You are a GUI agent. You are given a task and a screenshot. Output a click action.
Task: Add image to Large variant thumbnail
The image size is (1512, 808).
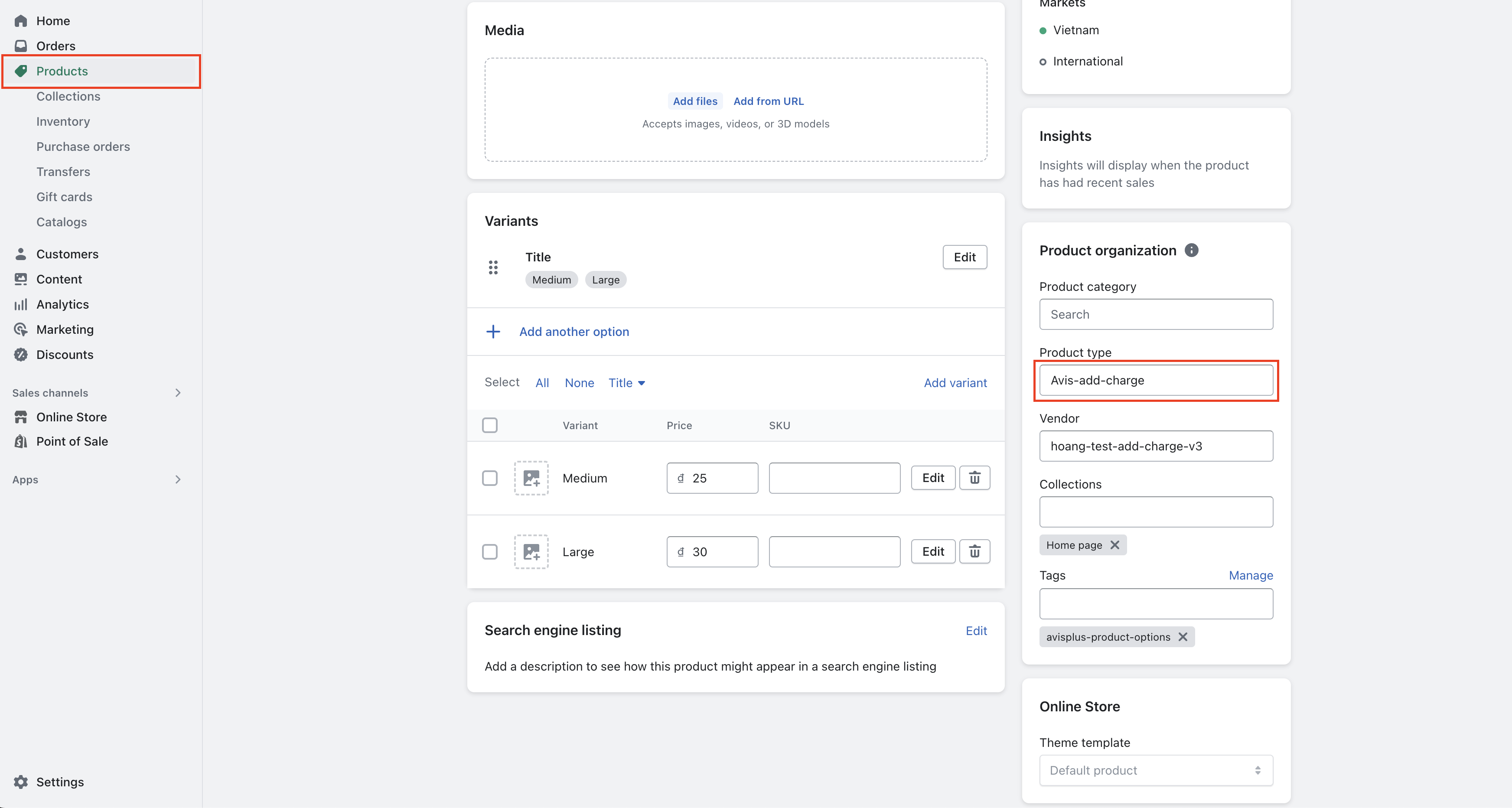[531, 551]
